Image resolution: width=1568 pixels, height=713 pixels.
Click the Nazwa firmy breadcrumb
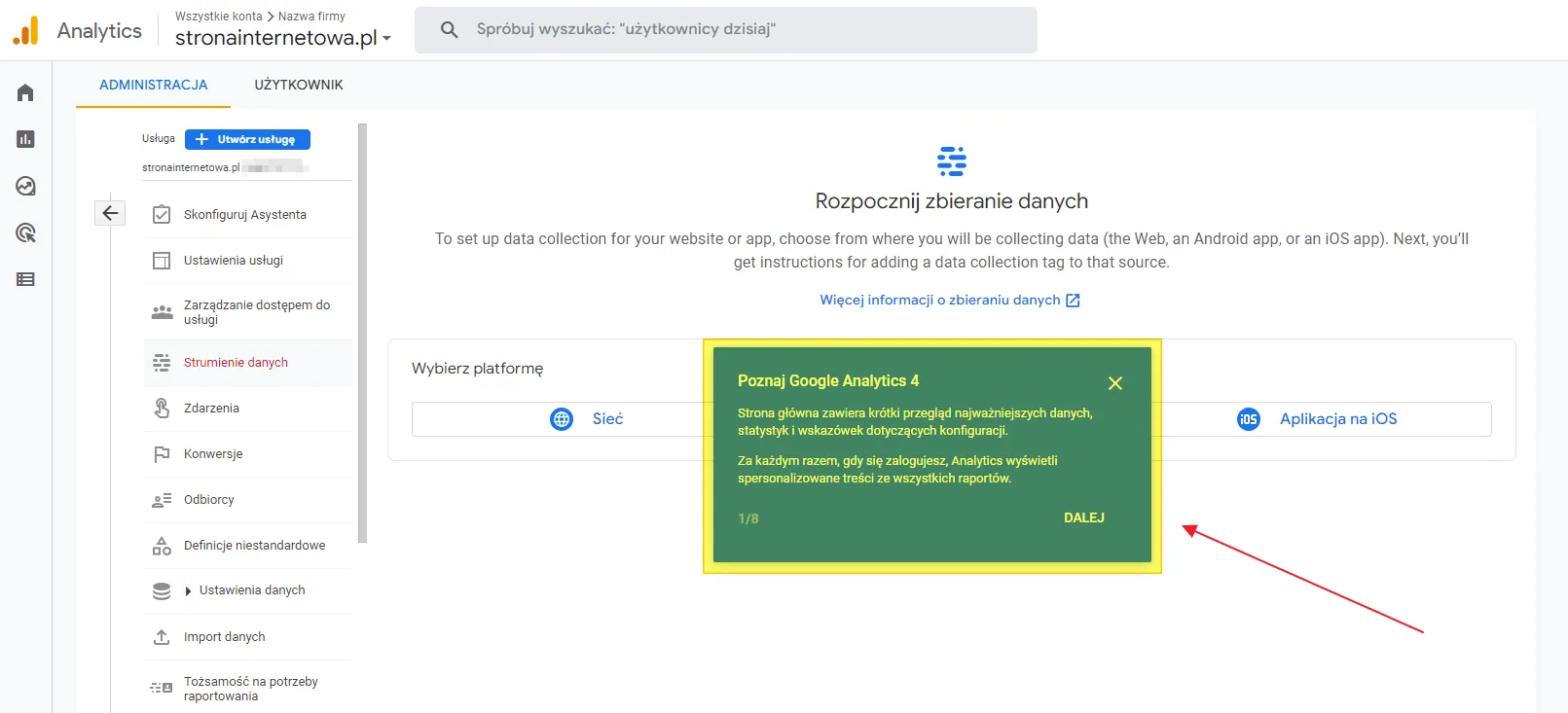pos(311,17)
